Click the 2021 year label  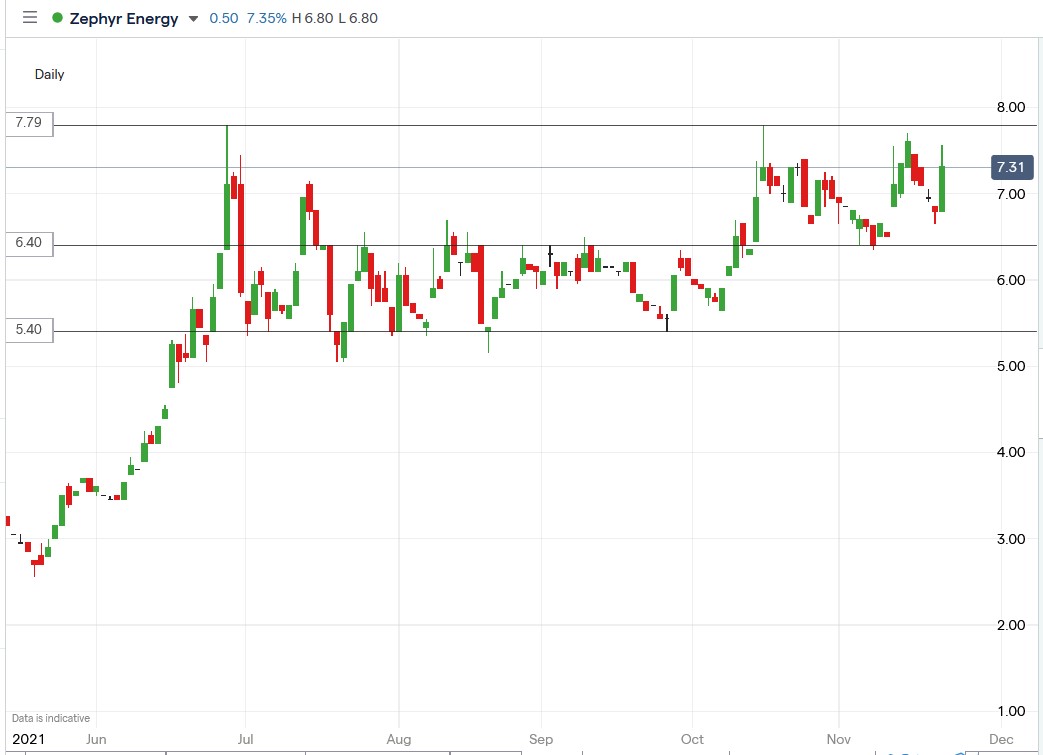(x=28, y=739)
